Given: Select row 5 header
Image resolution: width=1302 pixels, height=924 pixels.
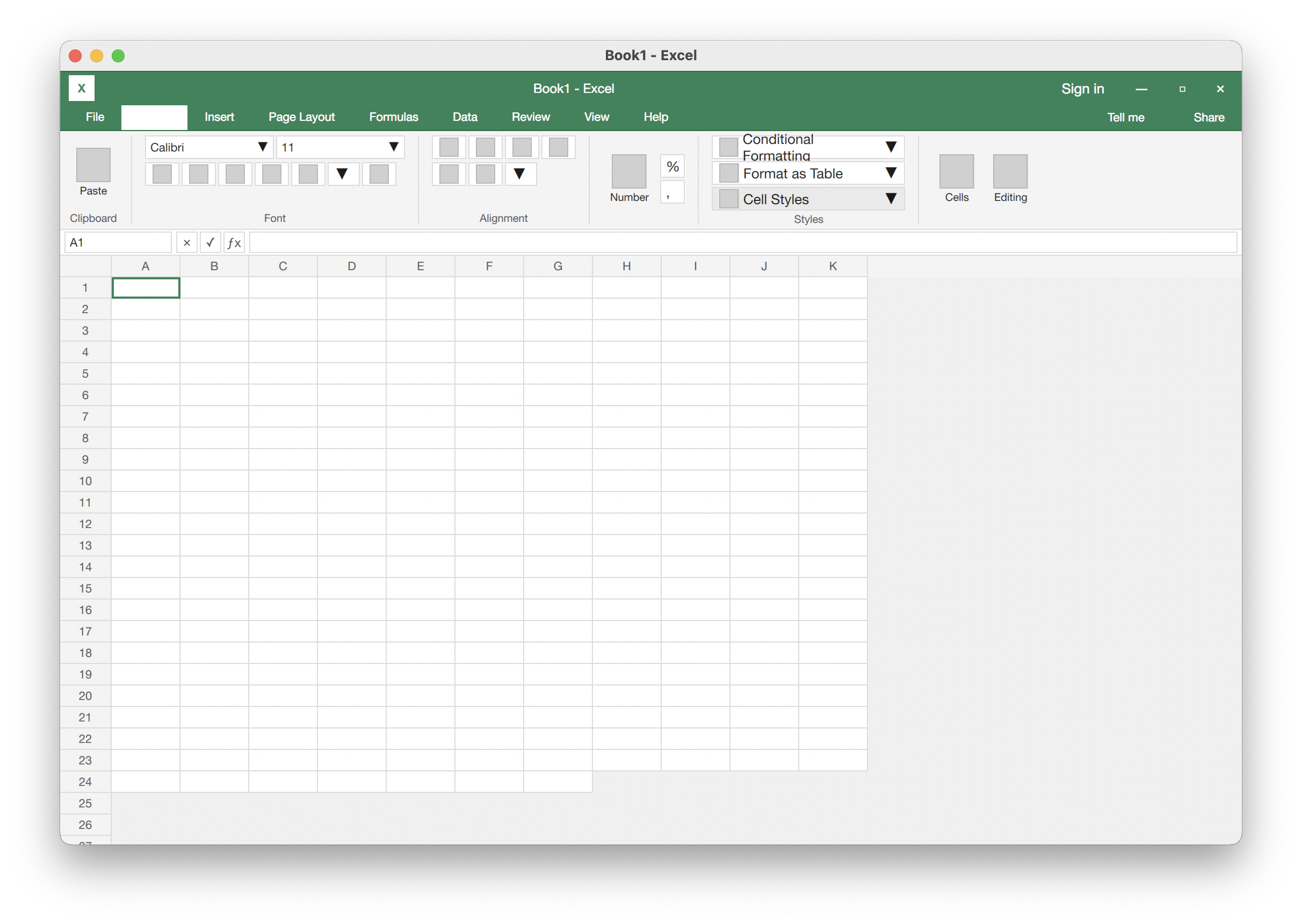Looking at the screenshot, I should pyautogui.click(x=86, y=374).
